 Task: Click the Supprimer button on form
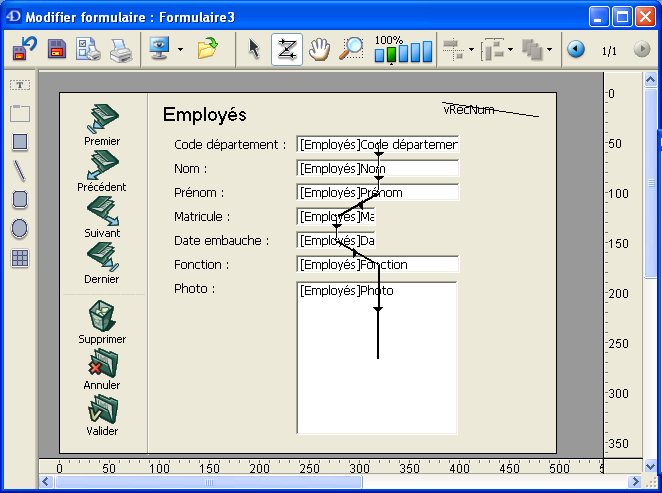point(102,323)
